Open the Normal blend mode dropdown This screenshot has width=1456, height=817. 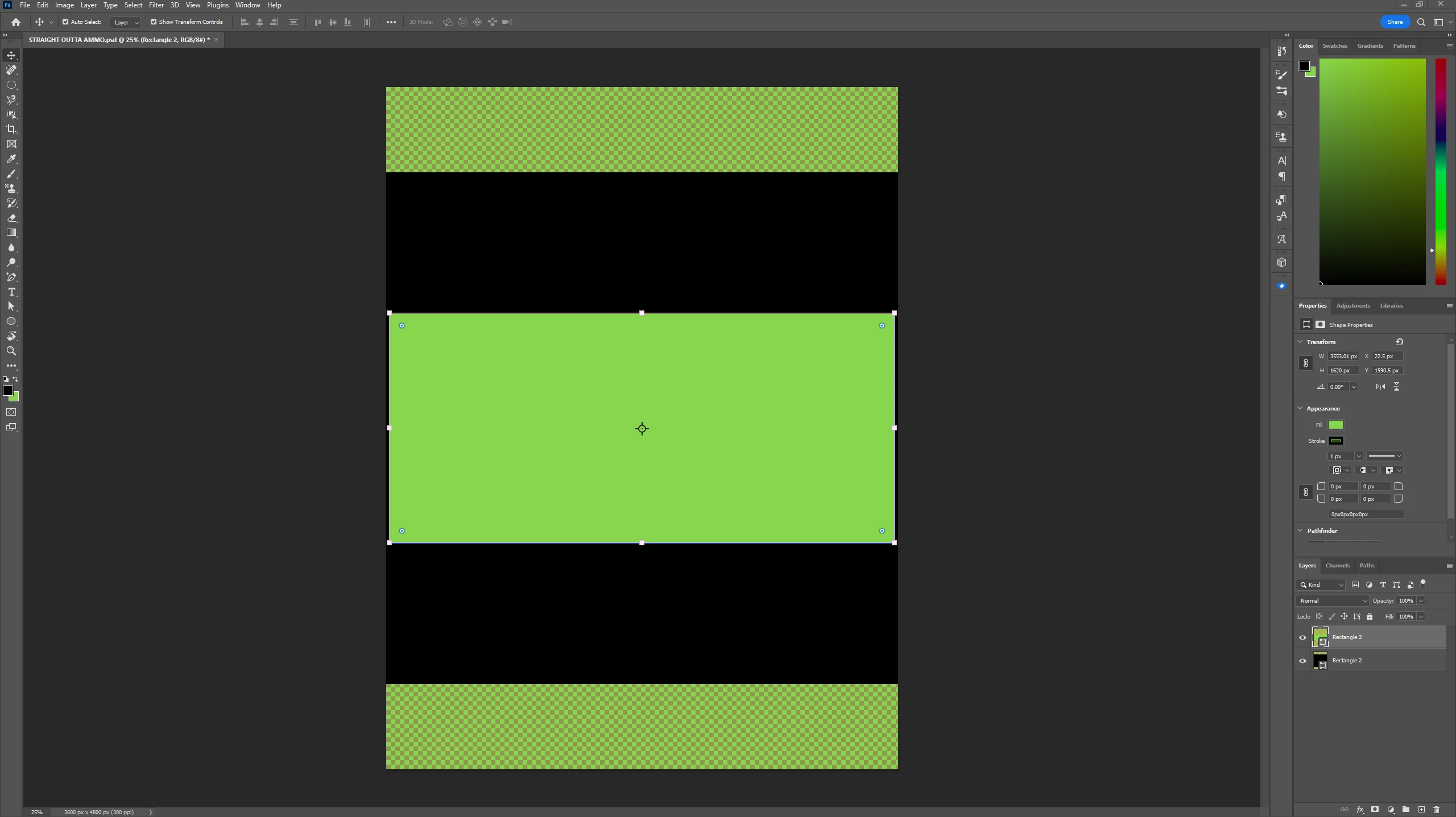(1332, 600)
